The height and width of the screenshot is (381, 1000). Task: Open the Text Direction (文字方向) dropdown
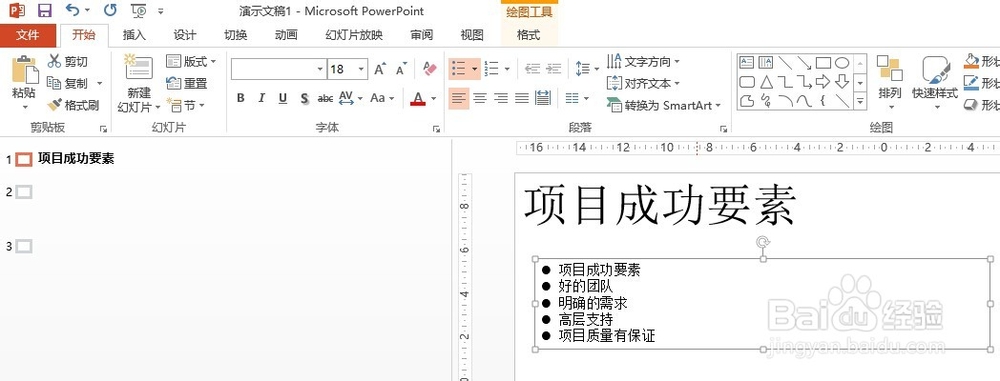click(x=643, y=61)
